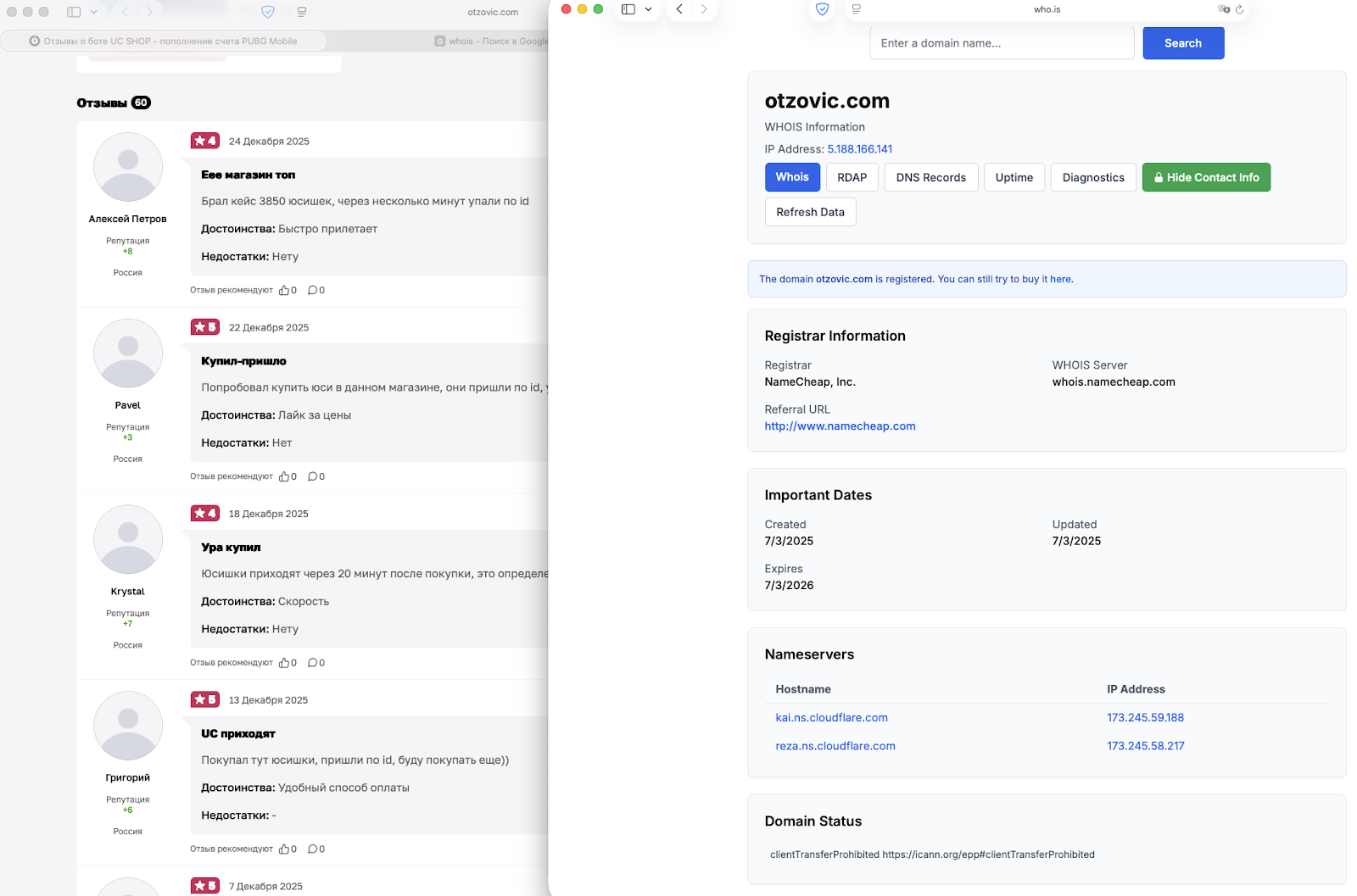The width and height of the screenshot is (1357, 896).
Task: Like Алексей Петров's review with thumbs-up
Action: 284,290
